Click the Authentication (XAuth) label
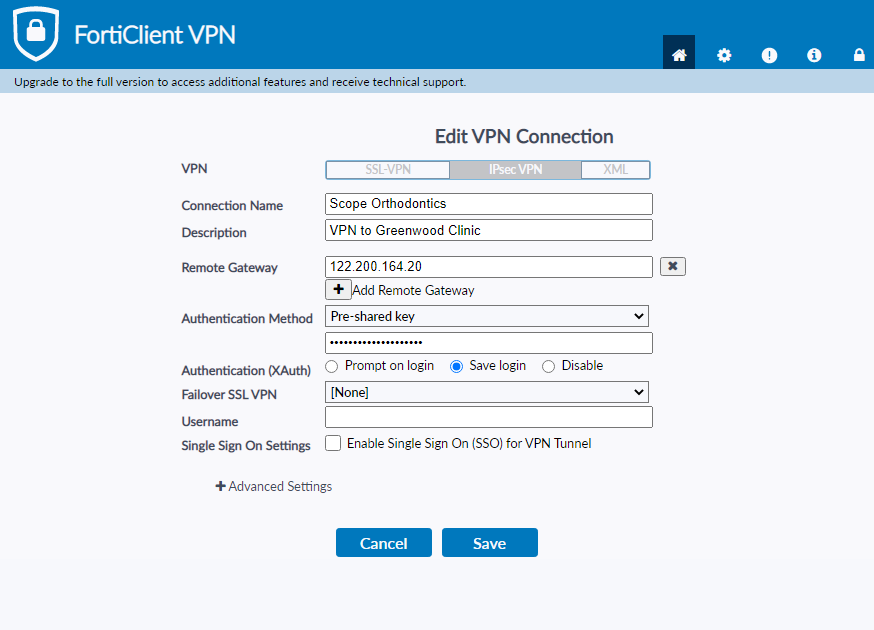This screenshot has width=874, height=630. tap(246, 370)
